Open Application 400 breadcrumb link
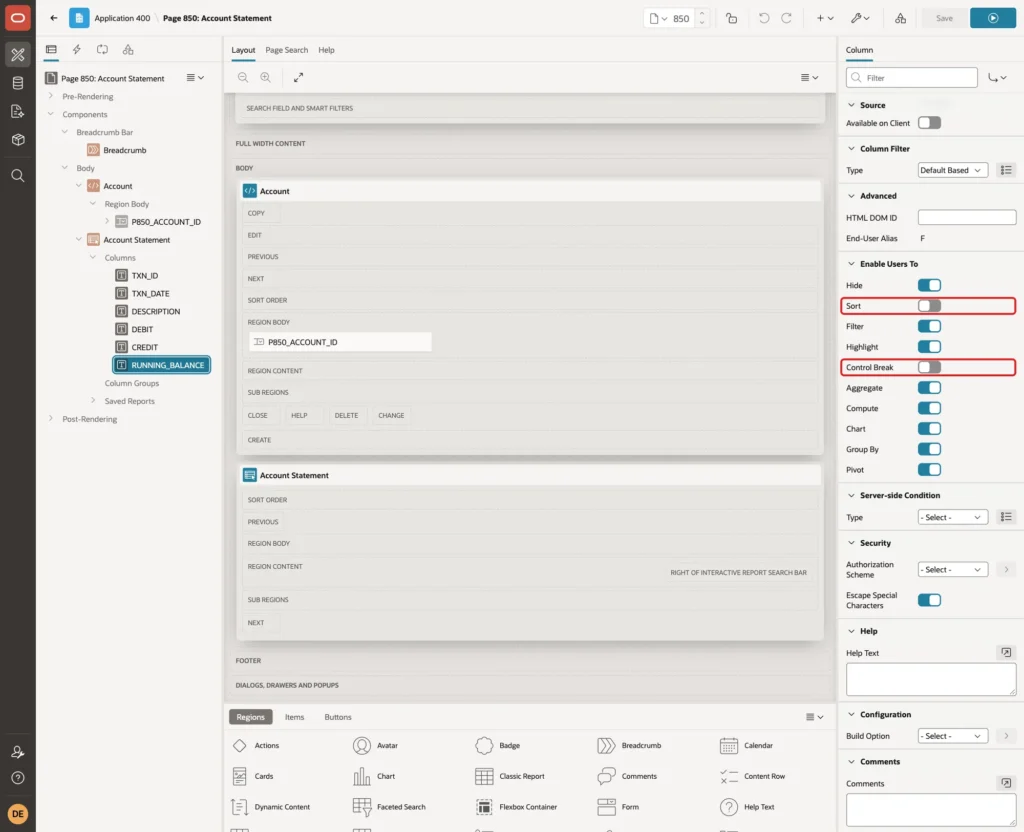 coord(122,18)
